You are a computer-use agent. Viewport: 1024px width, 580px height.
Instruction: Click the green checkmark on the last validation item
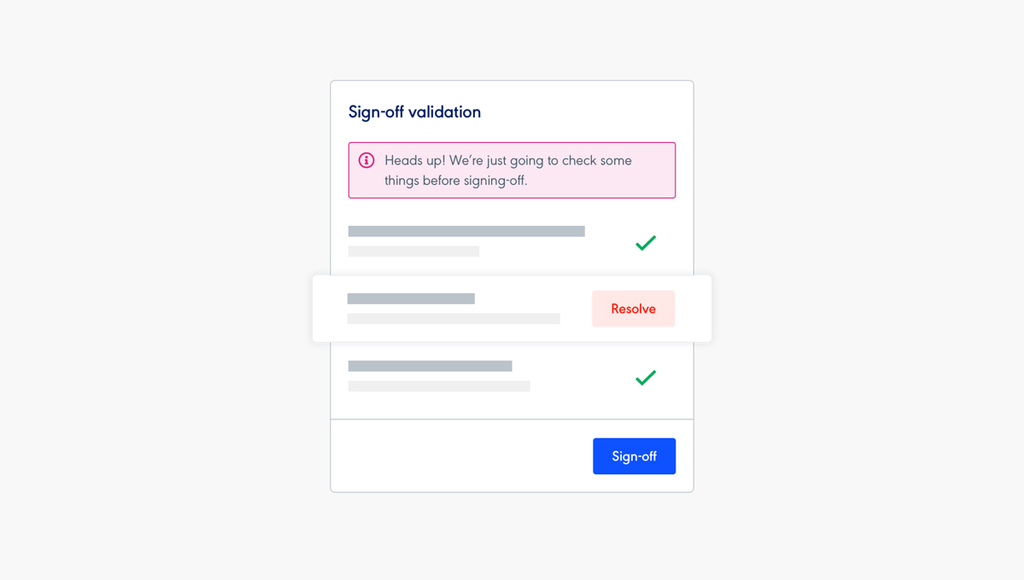[645, 378]
